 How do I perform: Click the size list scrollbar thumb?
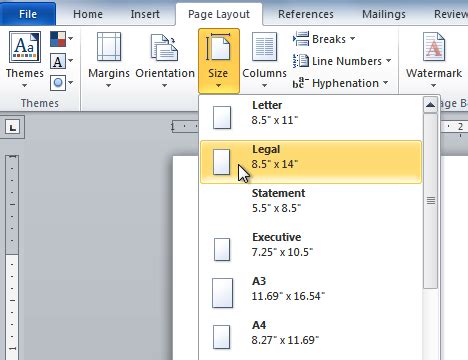click(431, 201)
